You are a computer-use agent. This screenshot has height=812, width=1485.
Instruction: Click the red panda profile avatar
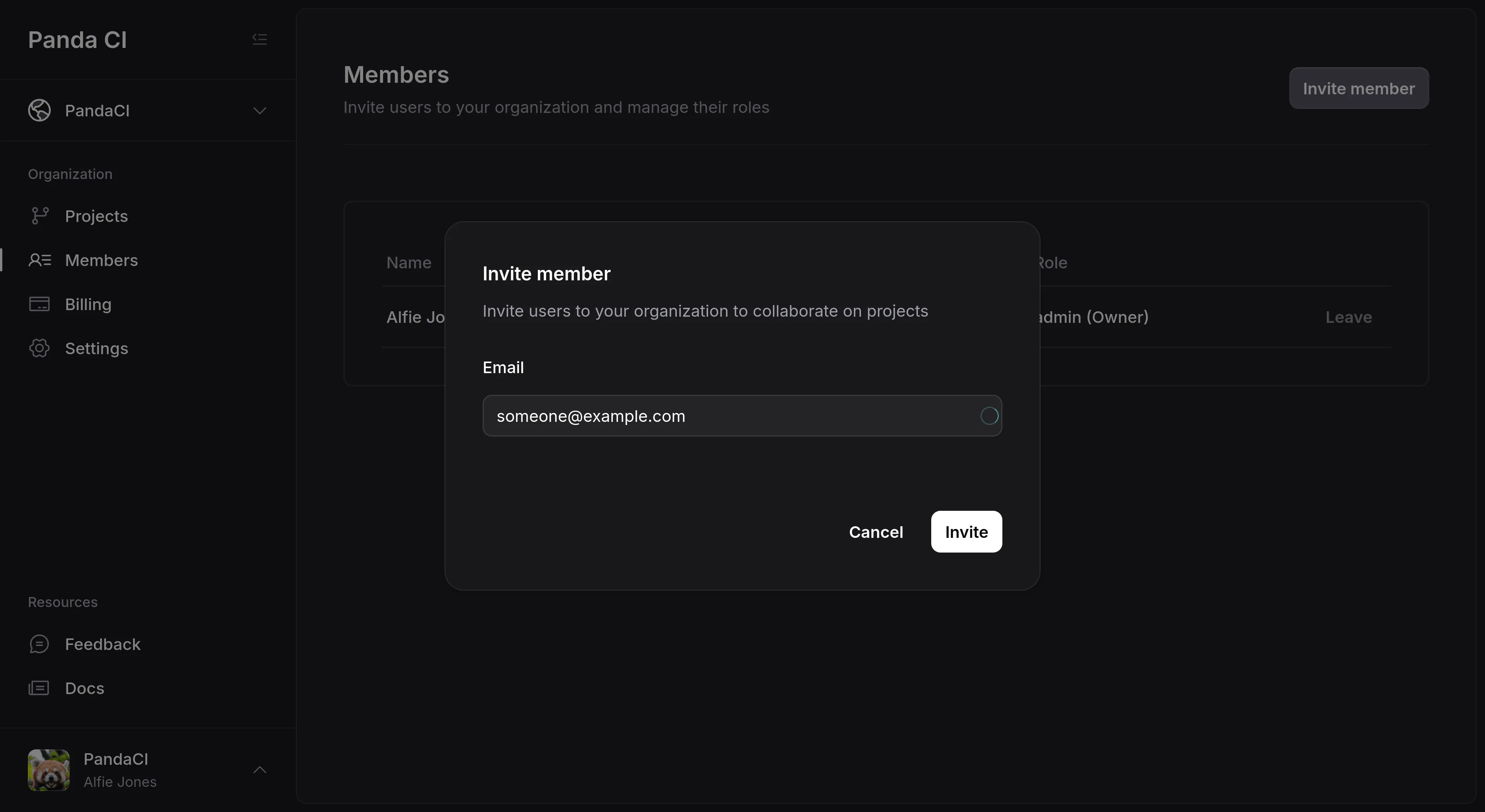click(48, 770)
